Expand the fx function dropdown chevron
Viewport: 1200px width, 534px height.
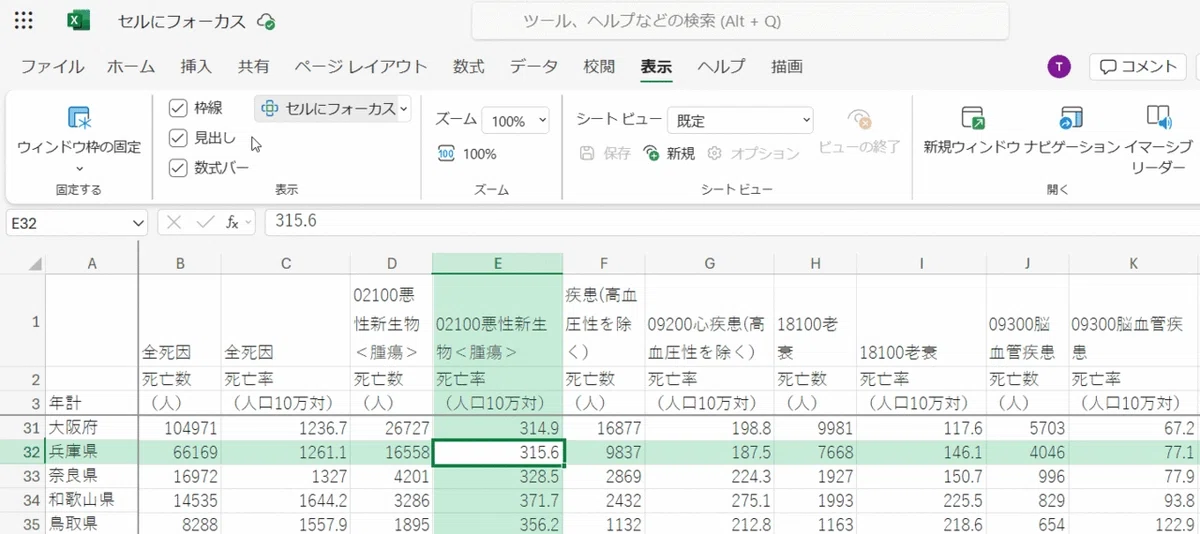248,222
